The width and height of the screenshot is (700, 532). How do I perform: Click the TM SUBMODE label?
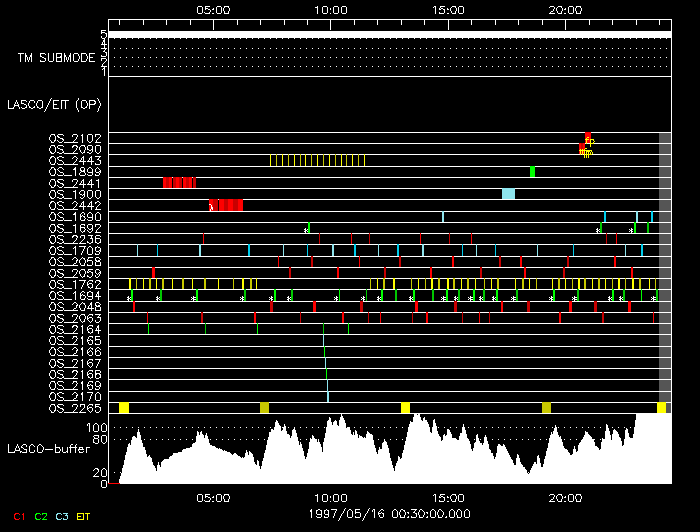coord(56,58)
